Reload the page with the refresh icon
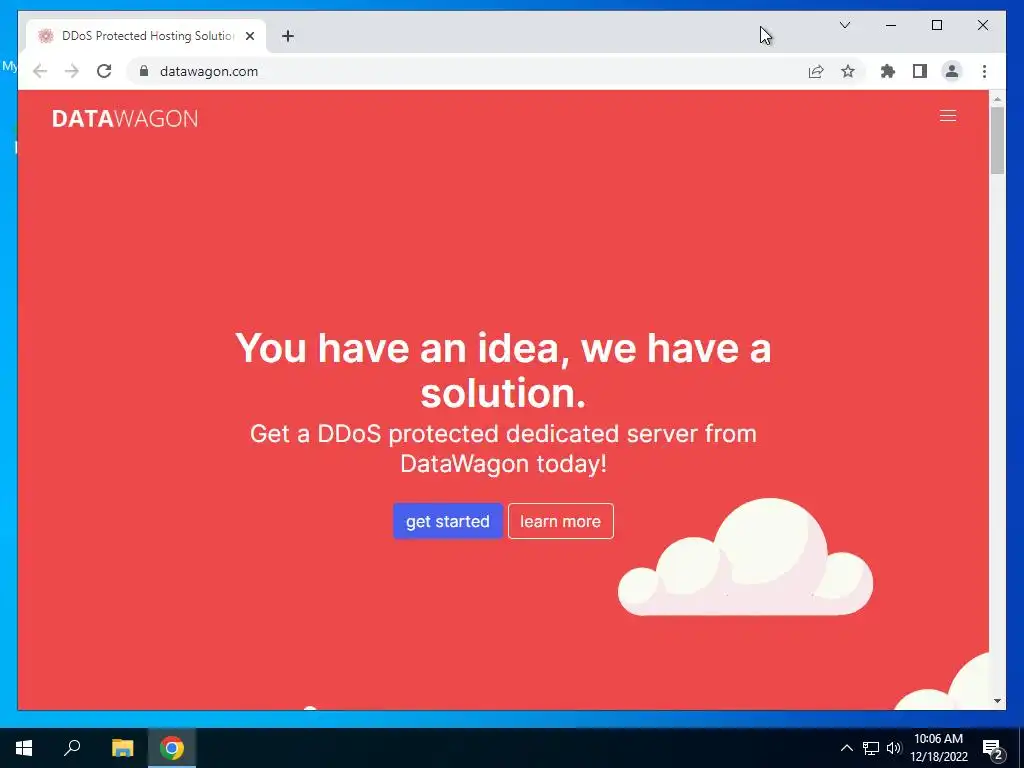Screen dimensions: 1024x768 pos(104,71)
